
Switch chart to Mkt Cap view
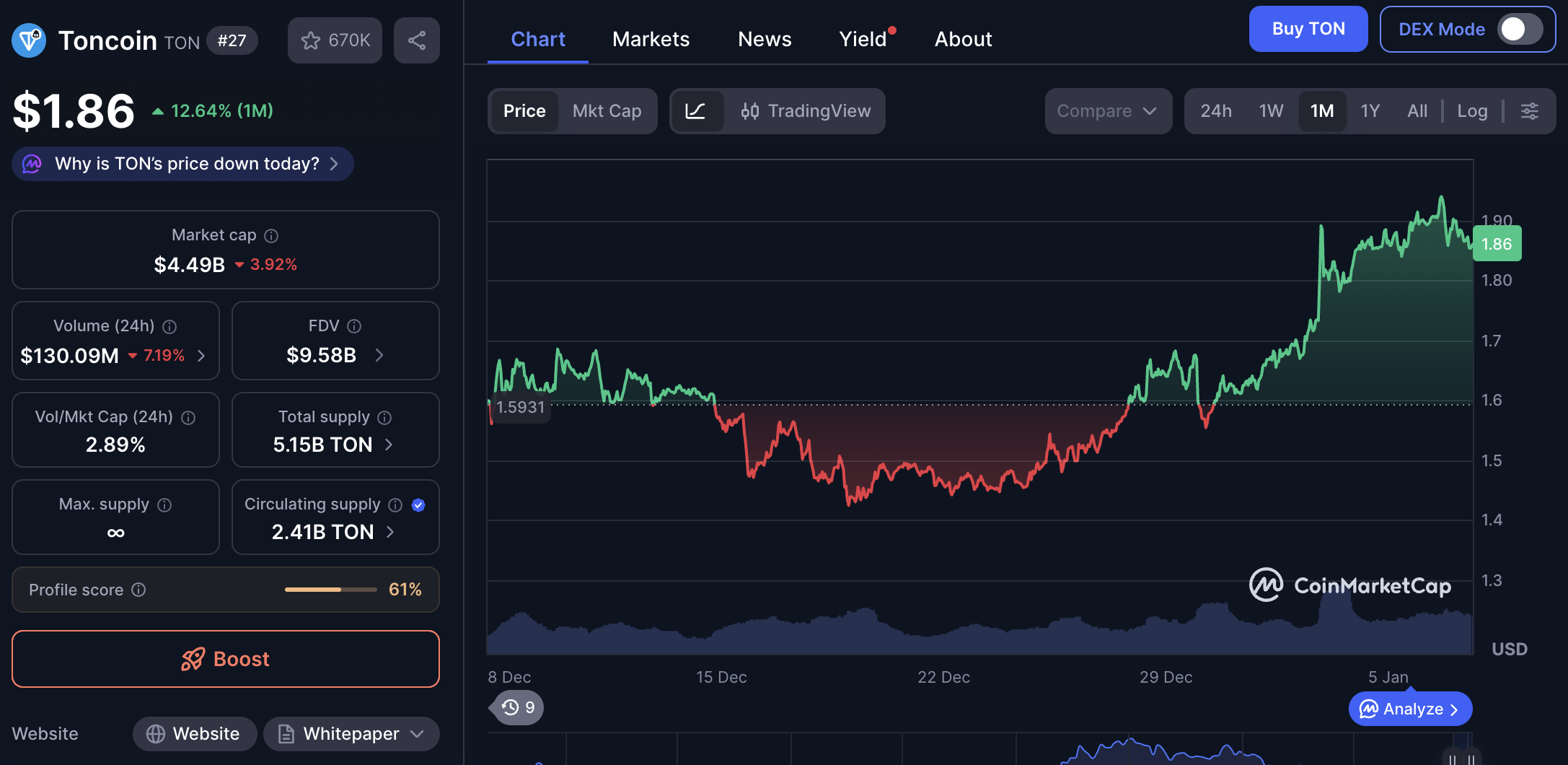(x=607, y=111)
